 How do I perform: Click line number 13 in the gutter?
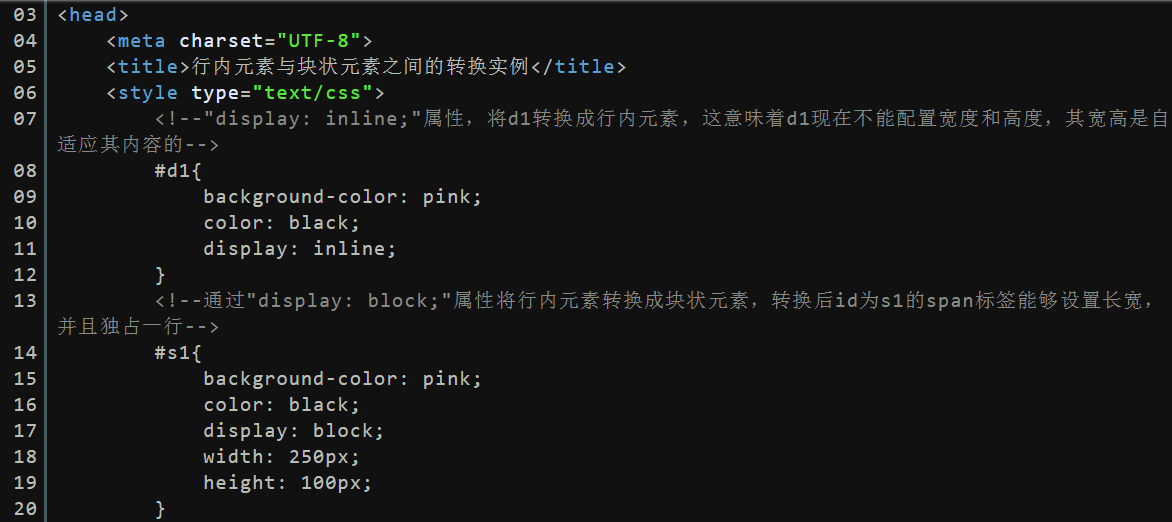[x=25, y=301]
